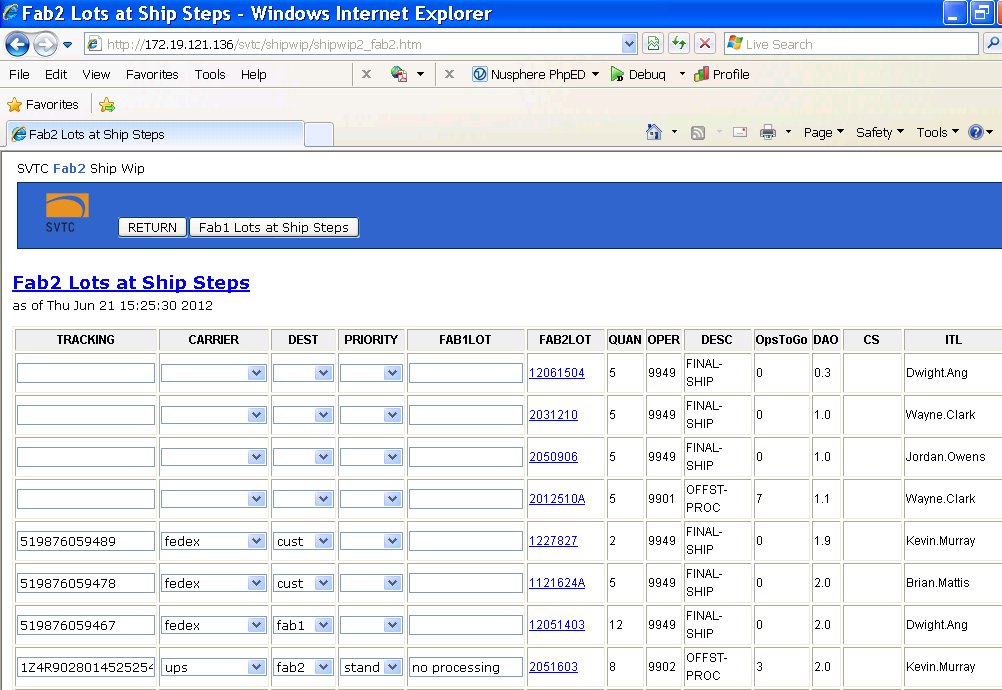Open the File menu

click(19, 74)
